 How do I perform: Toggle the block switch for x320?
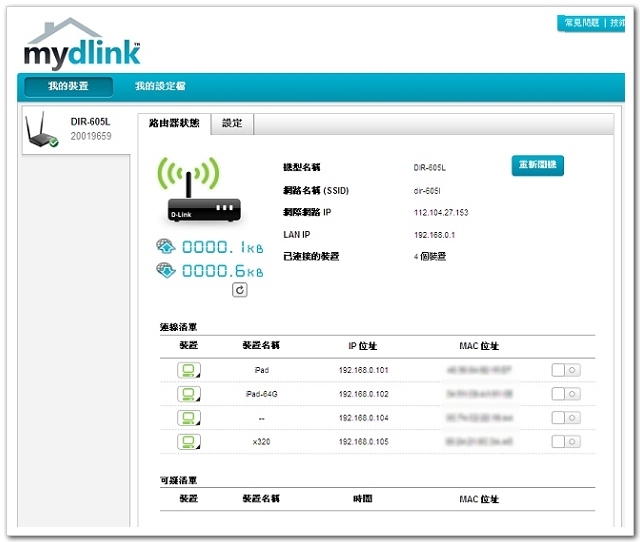coord(566,442)
